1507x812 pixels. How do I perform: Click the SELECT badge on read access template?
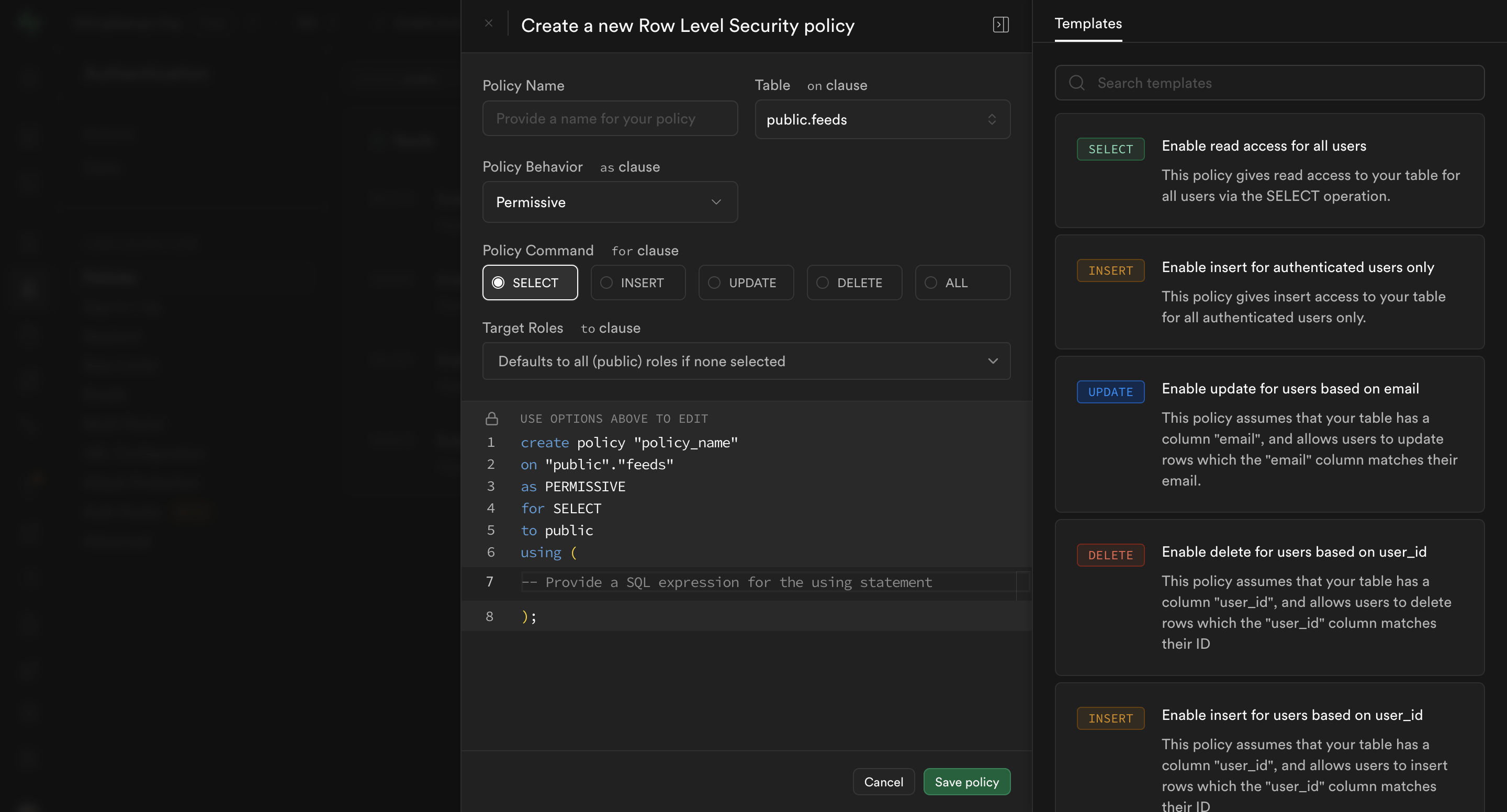(x=1110, y=149)
